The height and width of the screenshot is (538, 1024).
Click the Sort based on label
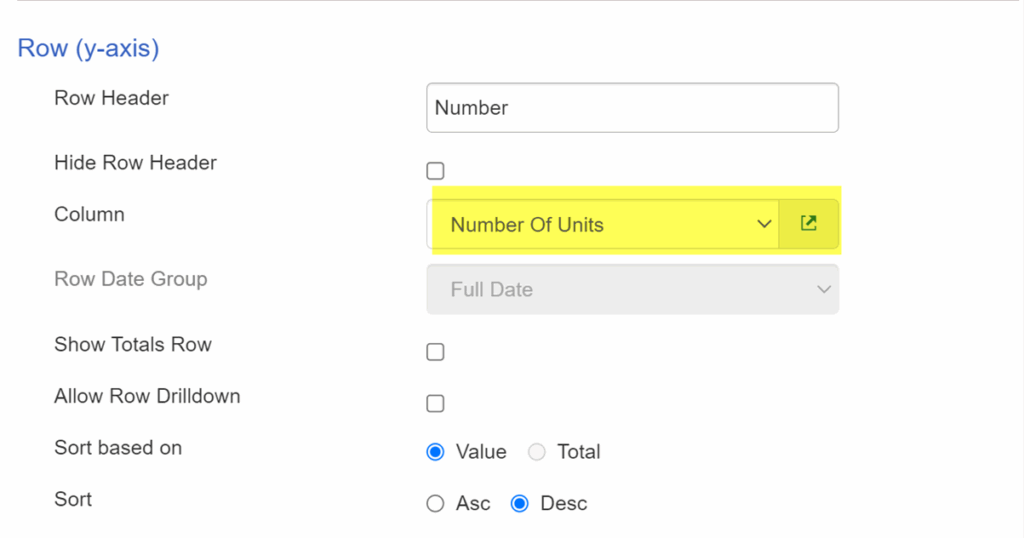(x=118, y=448)
